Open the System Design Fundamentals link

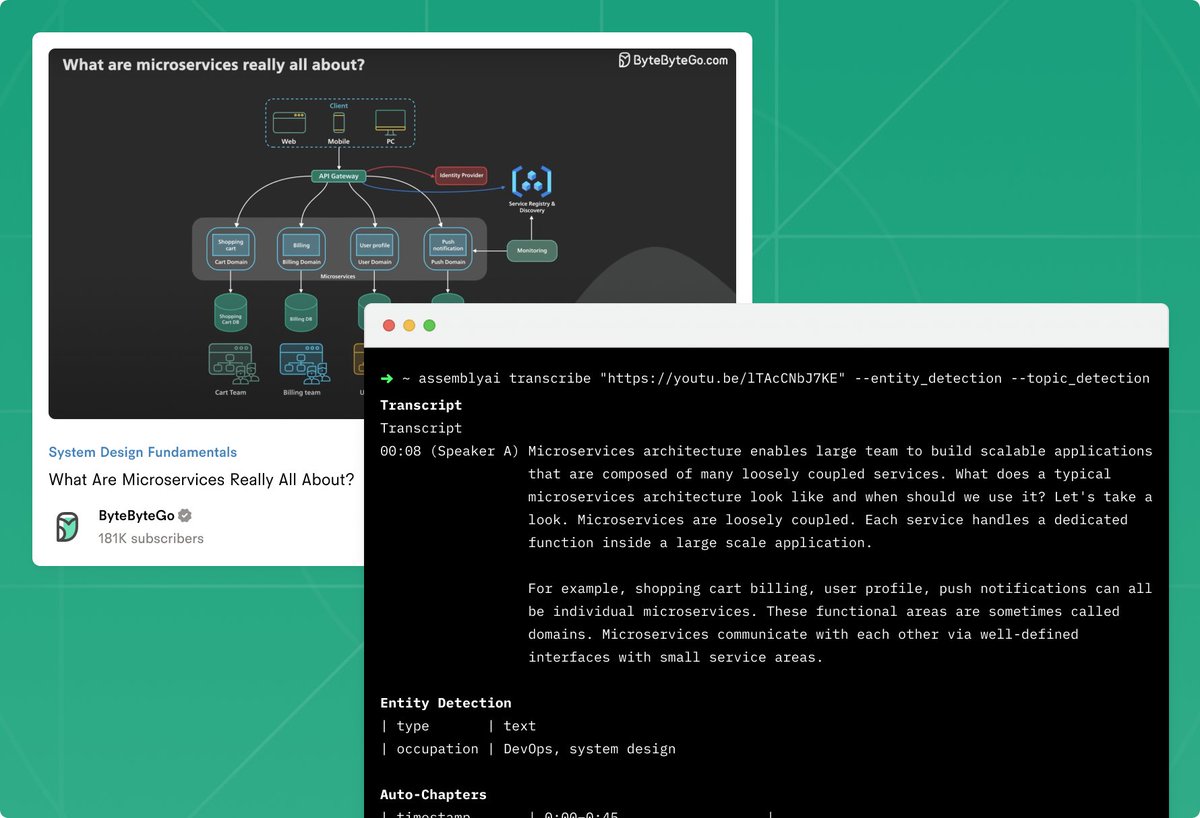[143, 452]
